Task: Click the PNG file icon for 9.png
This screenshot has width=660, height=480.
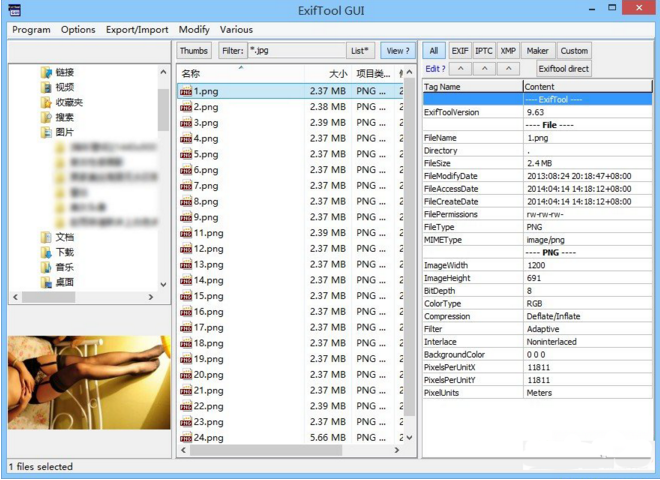Action: (x=186, y=217)
